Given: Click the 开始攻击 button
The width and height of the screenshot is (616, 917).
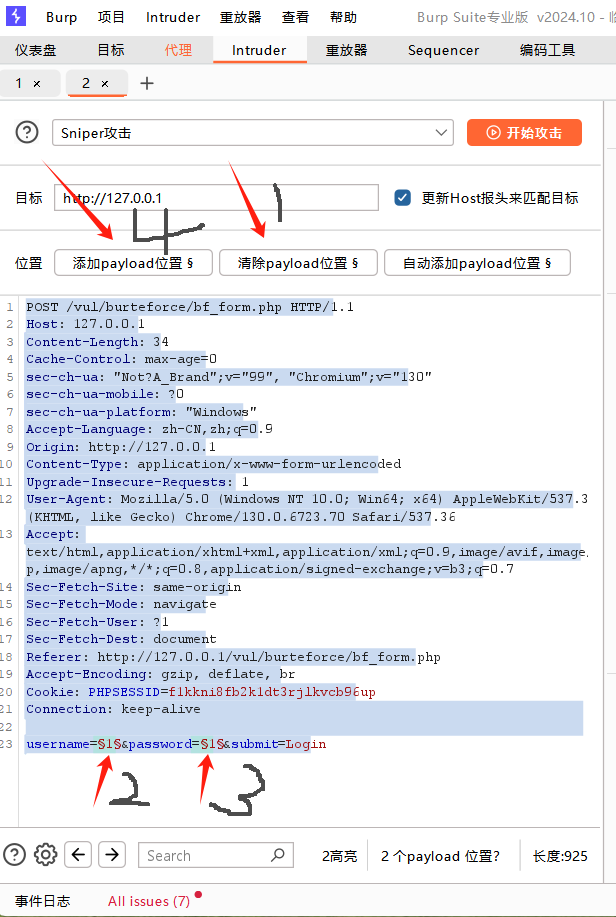Looking at the screenshot, I should point(524,133).
